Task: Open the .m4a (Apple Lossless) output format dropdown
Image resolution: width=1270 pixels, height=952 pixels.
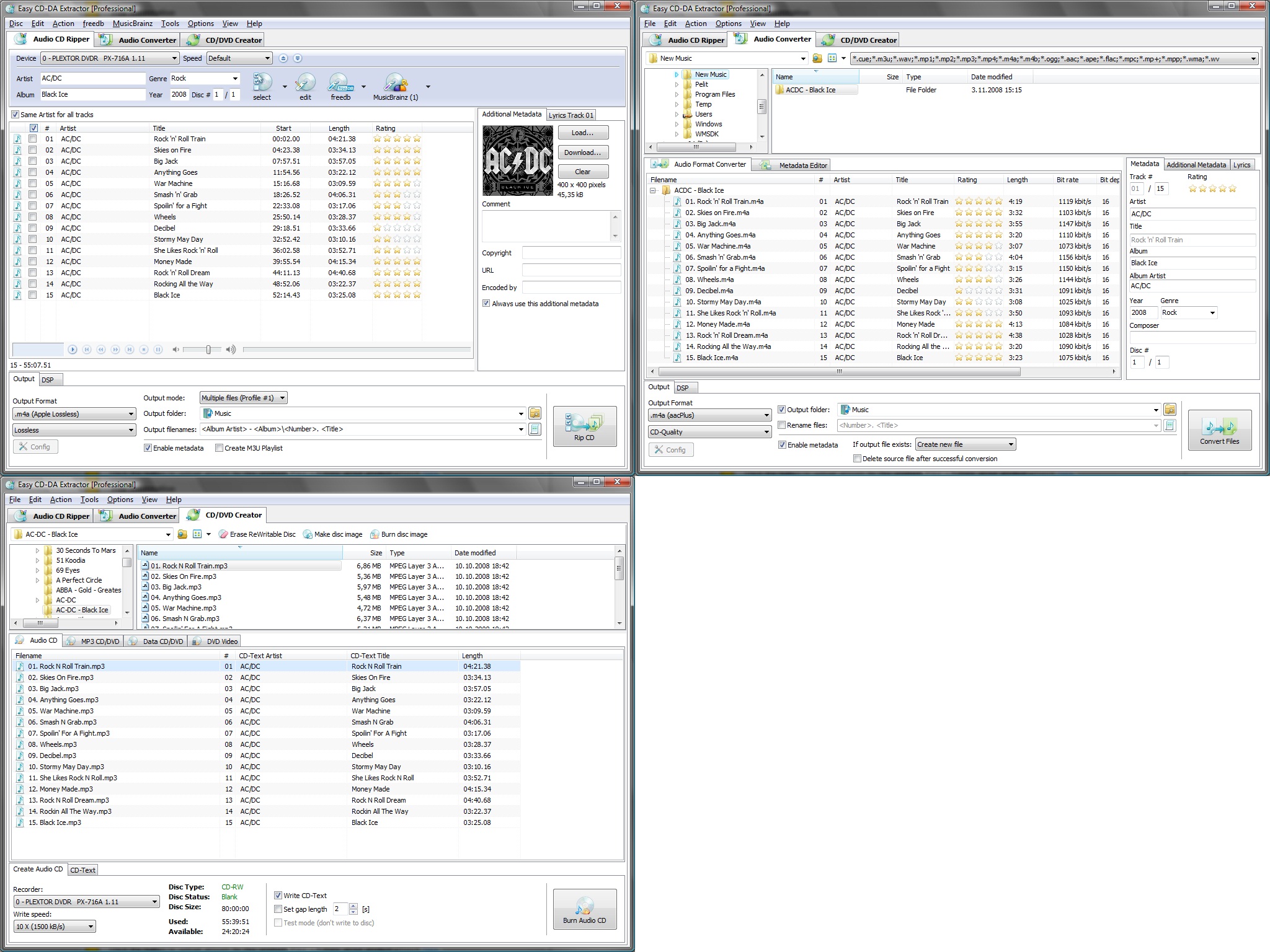Action: pos(74,414)
